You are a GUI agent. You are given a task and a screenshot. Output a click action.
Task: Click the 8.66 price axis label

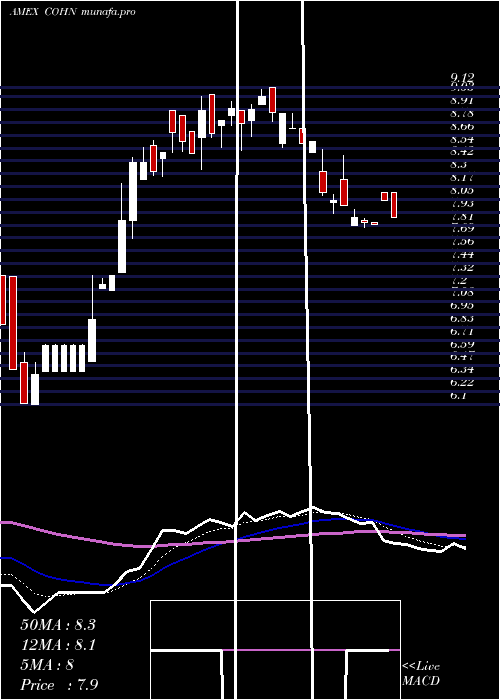pos(462,127)
